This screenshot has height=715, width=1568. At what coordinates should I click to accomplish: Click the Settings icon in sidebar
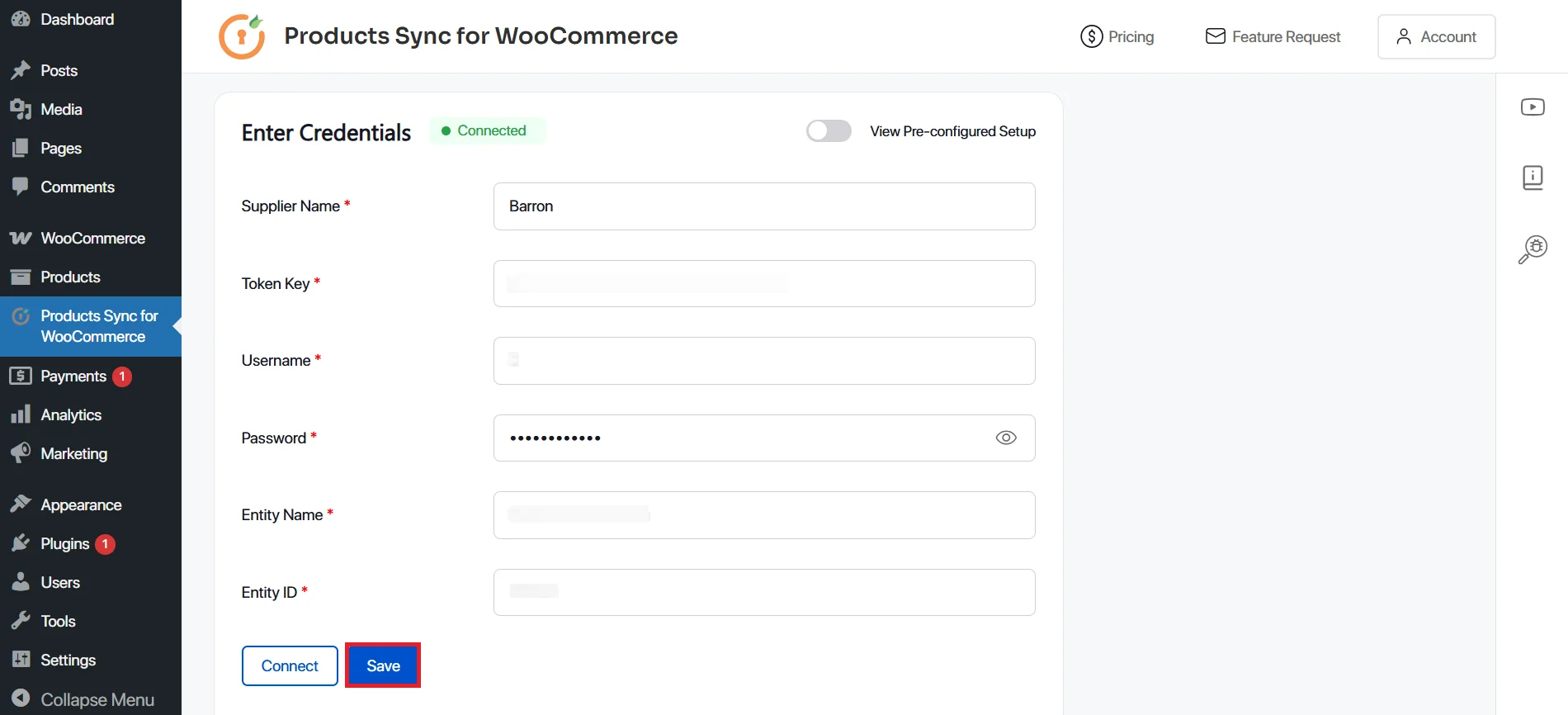click(x=21, y=660)
